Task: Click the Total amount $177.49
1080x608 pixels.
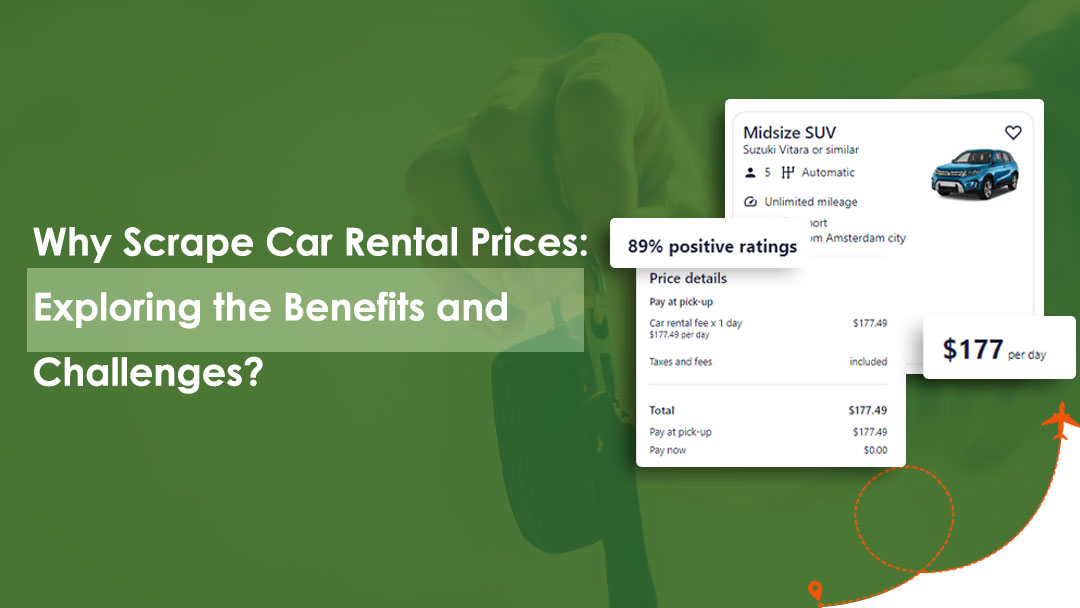Action: 867,410
